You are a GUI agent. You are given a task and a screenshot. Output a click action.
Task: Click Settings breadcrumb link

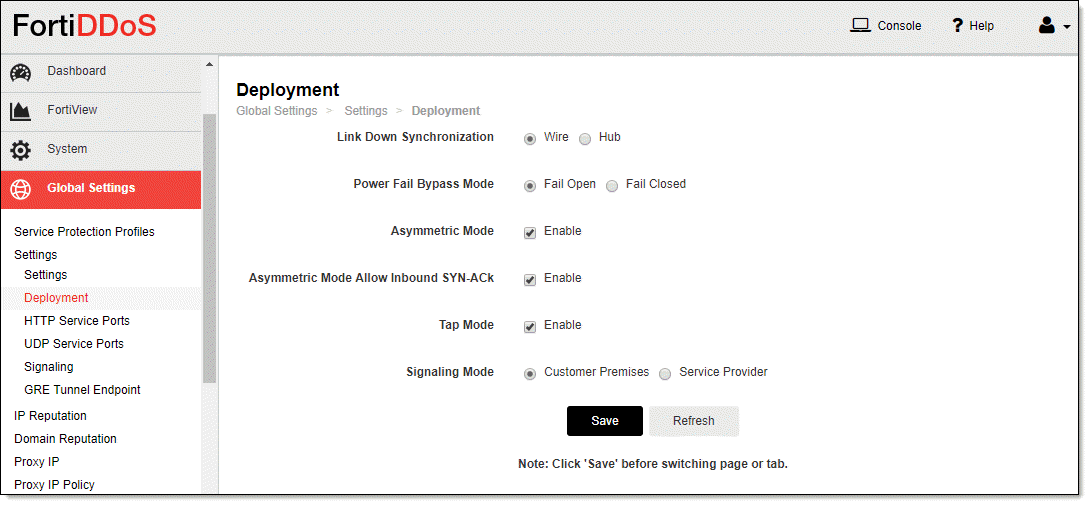click(366, 110)
